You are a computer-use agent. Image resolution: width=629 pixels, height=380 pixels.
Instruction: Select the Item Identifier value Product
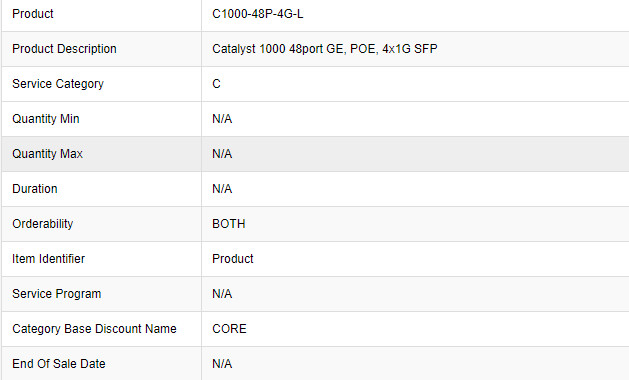233,258
